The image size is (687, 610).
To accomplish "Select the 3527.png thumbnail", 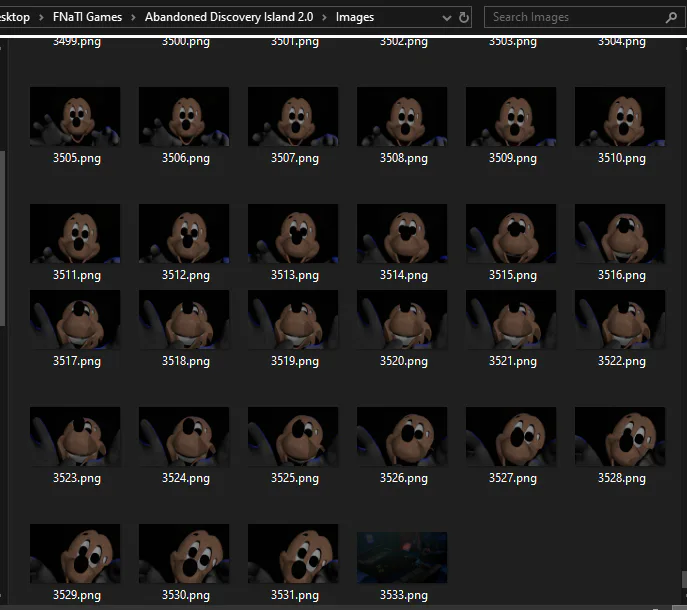I will 511,436.
